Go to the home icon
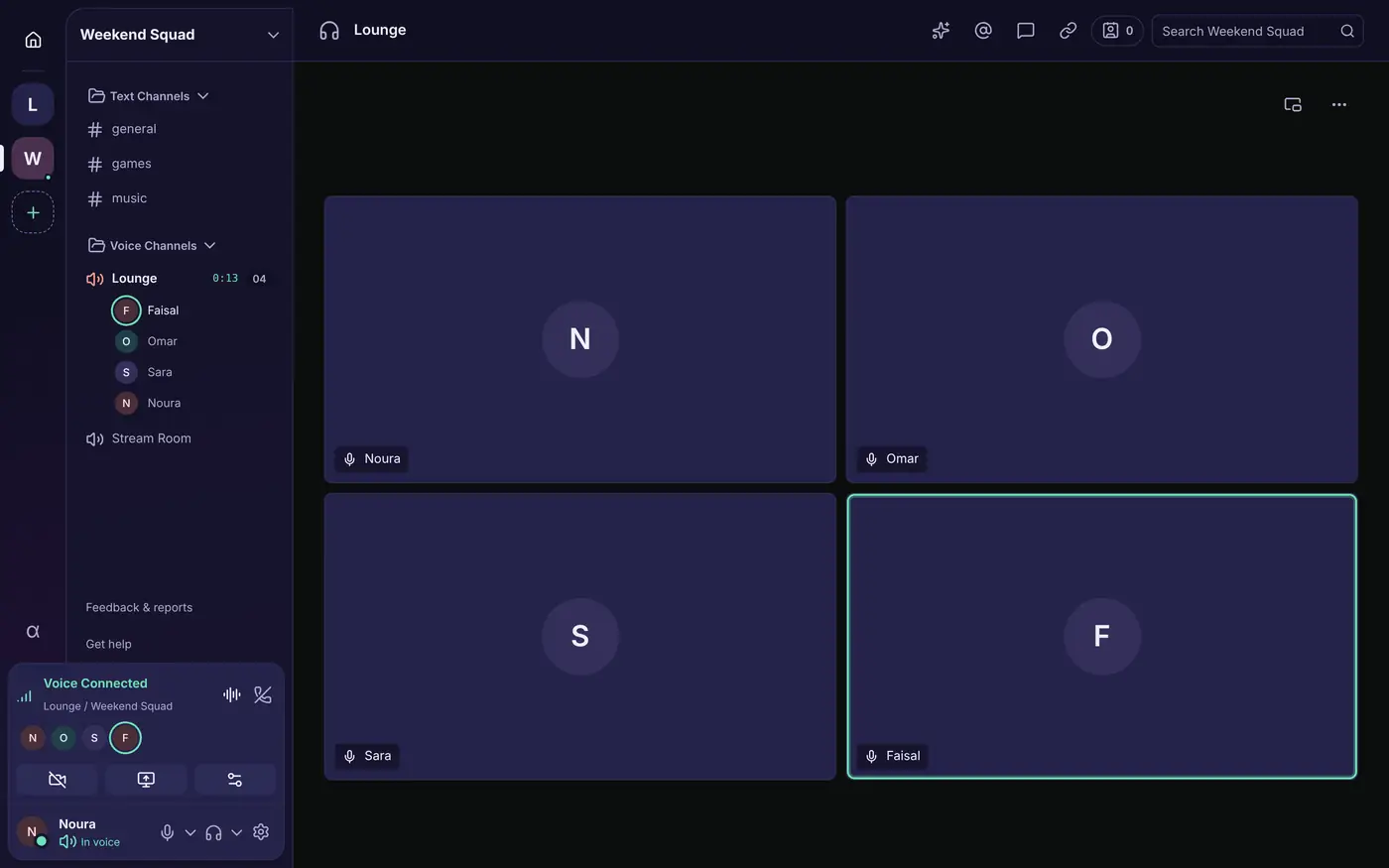The height and width of the screenshot is (868, 1389). (x=33, y=40)
